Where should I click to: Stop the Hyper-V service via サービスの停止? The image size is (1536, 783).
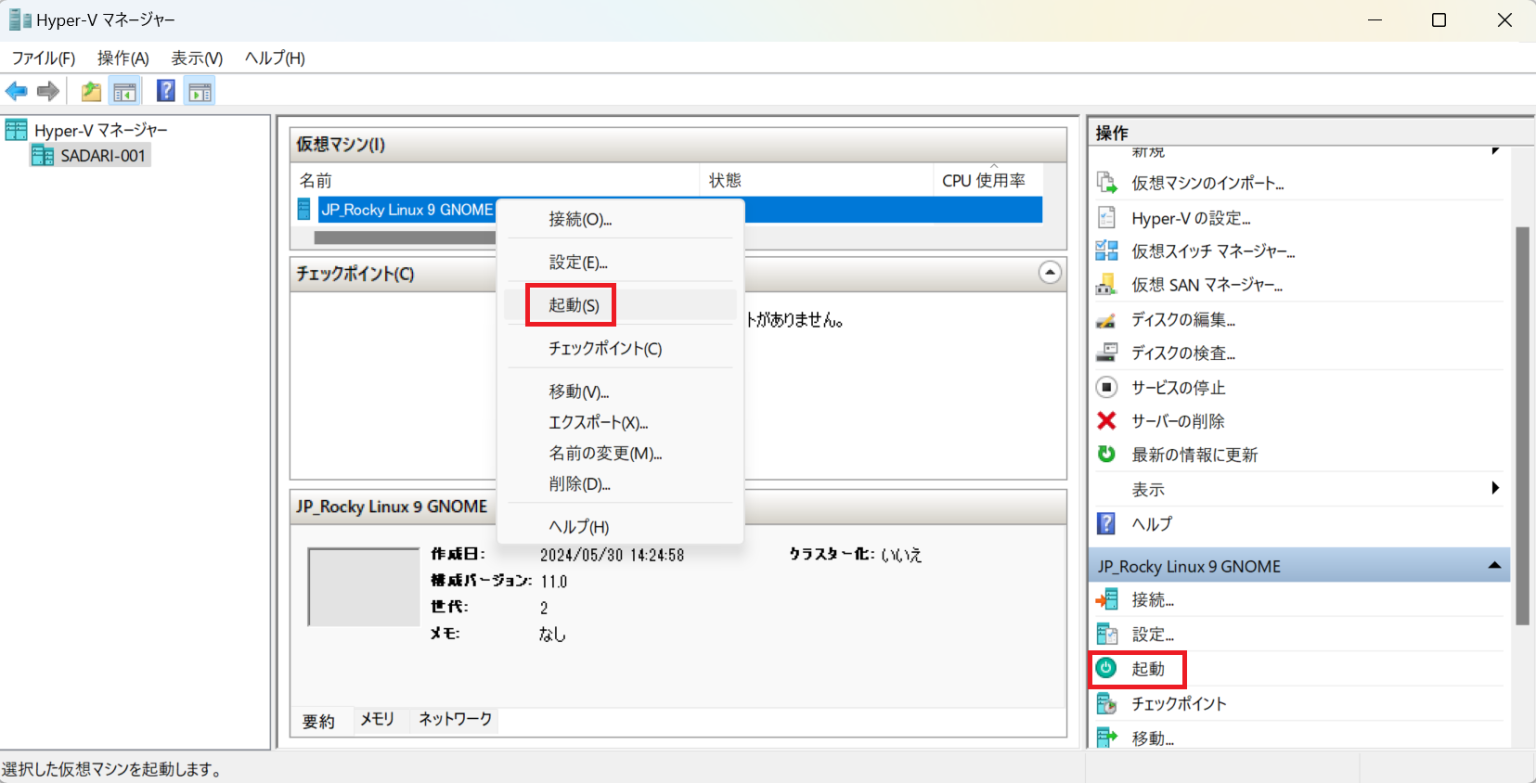(x=1188, y=387)
